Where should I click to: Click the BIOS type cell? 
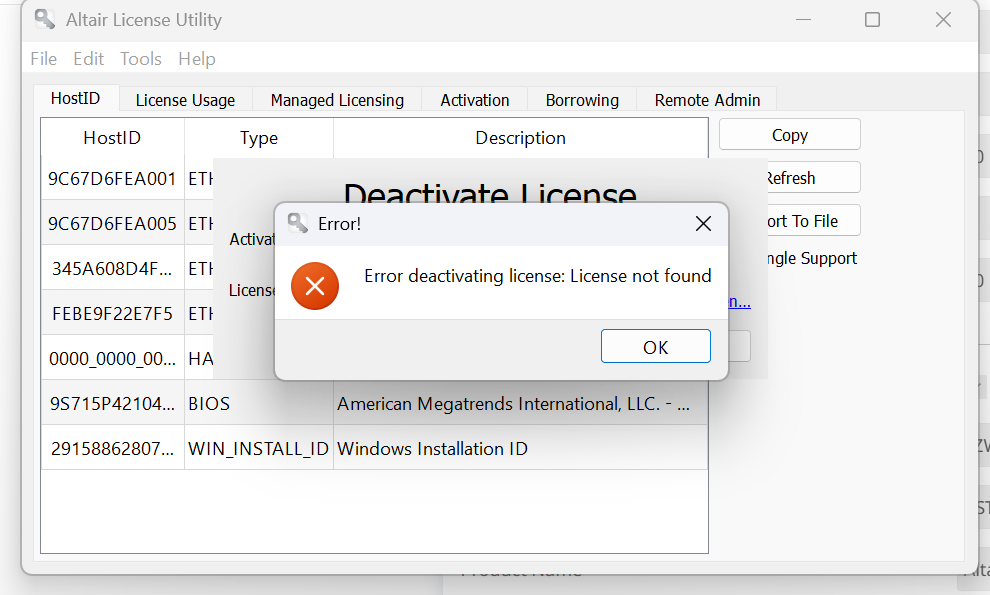click(259, 403)
